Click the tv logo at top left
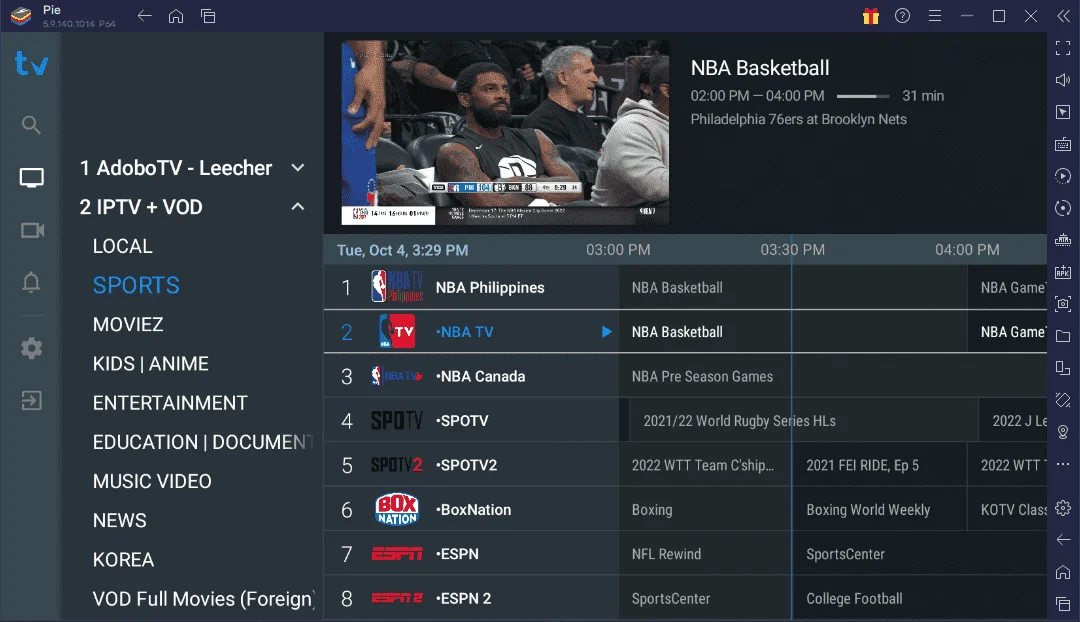This screenshot has height=622, width=1080. click(x=32, y=63)
